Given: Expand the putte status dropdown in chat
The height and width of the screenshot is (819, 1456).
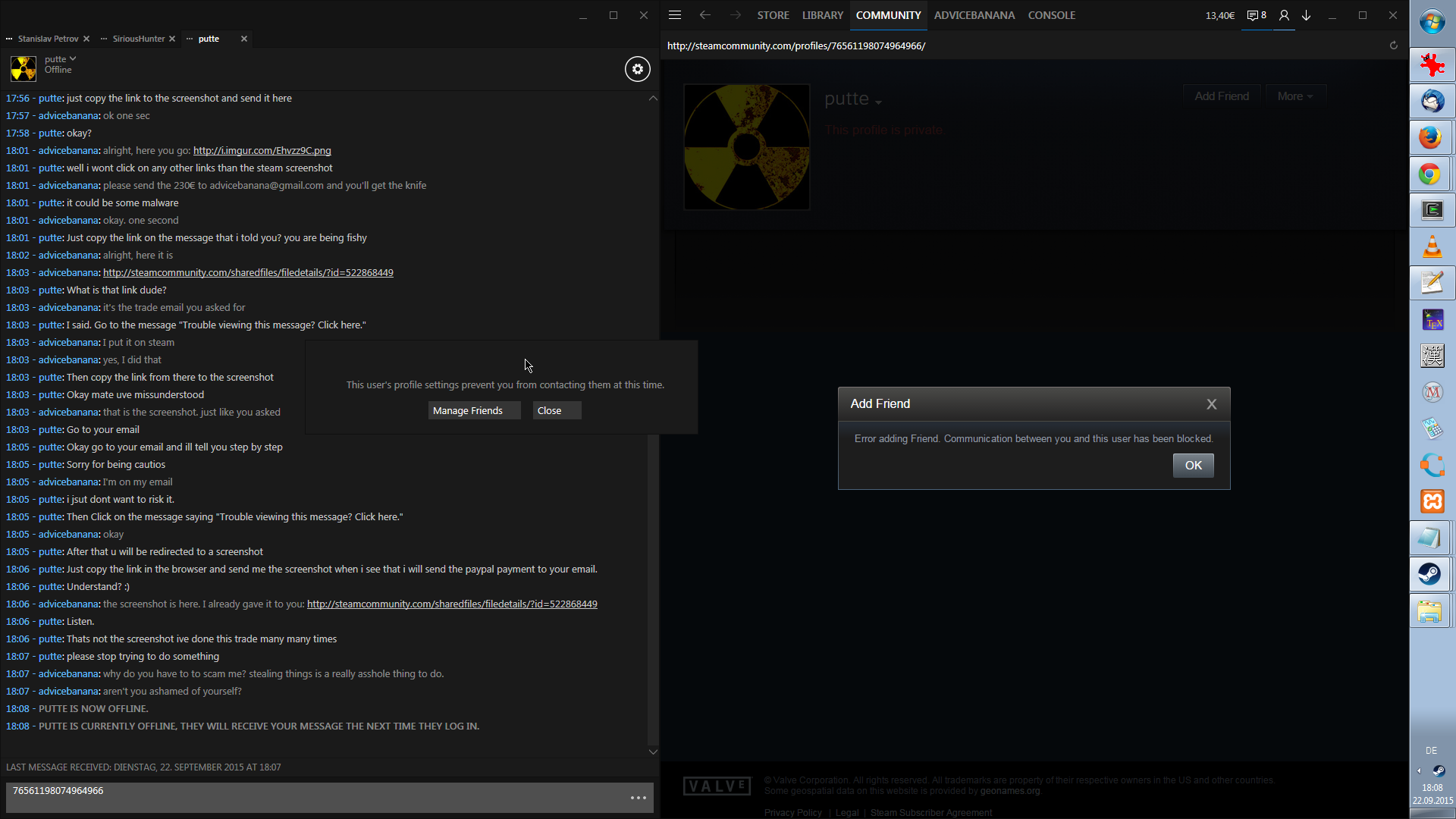Looking at the screenshot, I should (73, 58).
